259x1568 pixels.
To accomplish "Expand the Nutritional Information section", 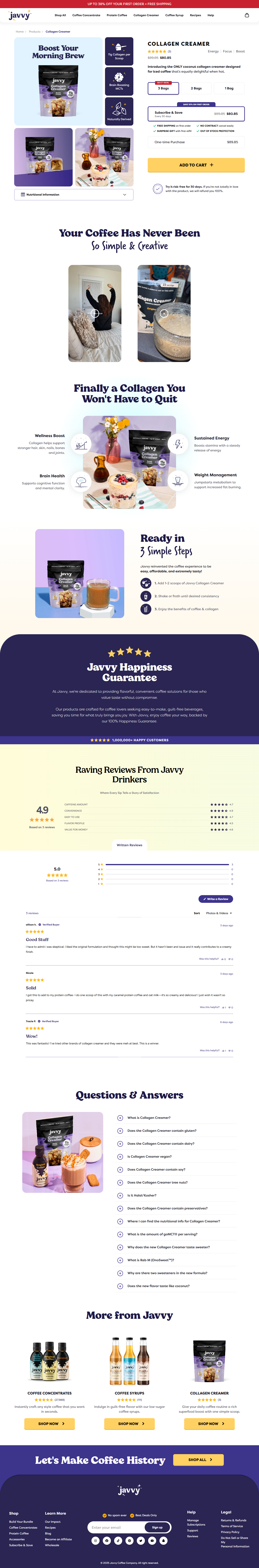I will [x=74, y=195].
